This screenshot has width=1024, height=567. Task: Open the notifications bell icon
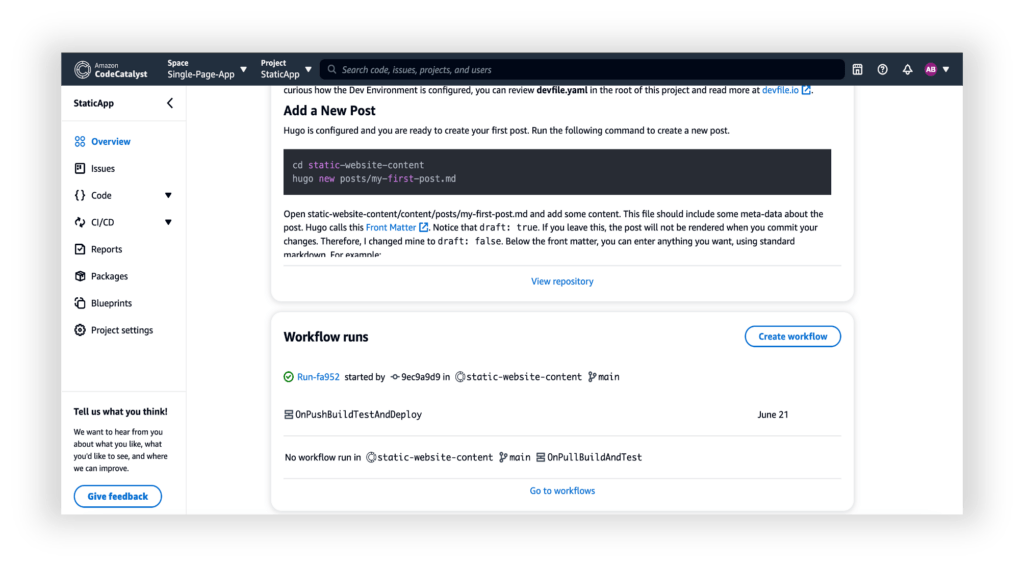click(907, 69)
